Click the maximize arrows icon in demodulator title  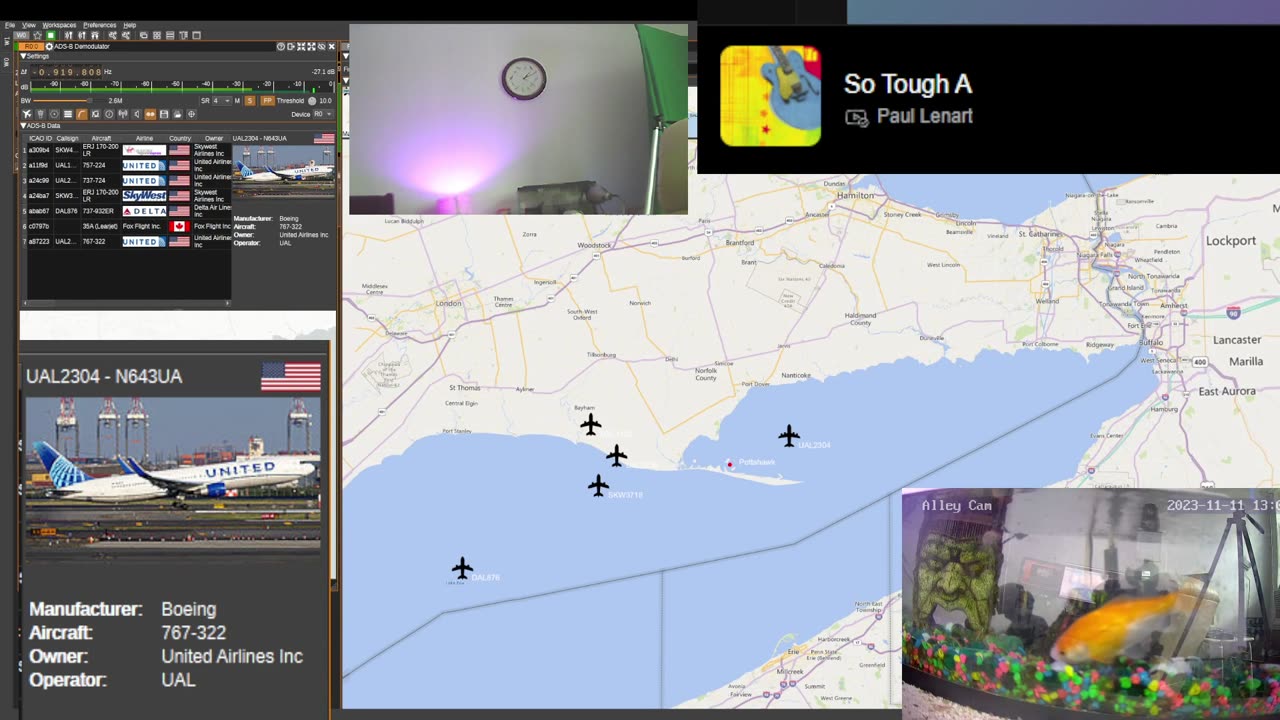tap(311, 47)
